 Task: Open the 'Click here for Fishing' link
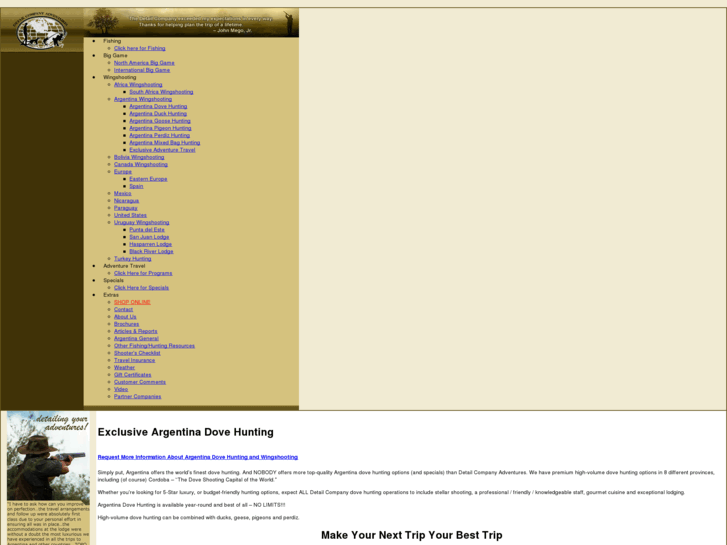point(140,48)
